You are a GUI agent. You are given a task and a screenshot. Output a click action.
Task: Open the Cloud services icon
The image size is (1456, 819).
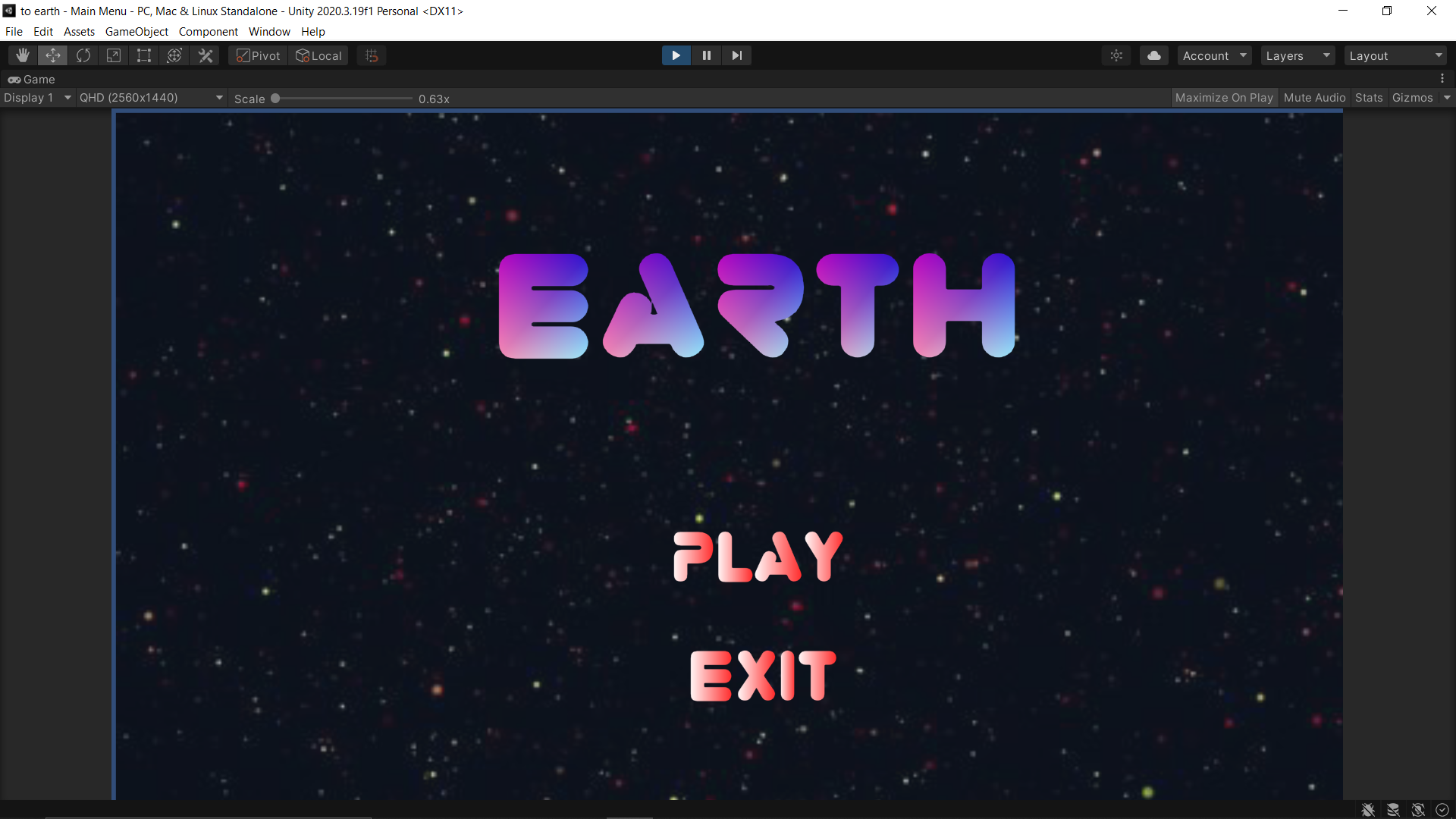1153,55
